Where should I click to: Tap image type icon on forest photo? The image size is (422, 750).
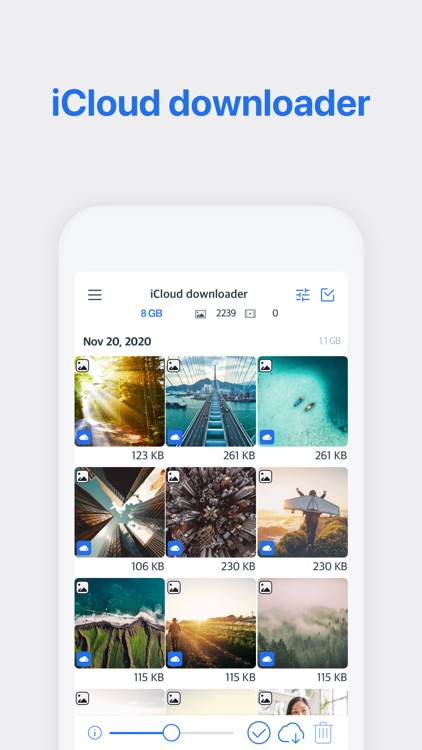pyautogui.click(x=82, y=365)
